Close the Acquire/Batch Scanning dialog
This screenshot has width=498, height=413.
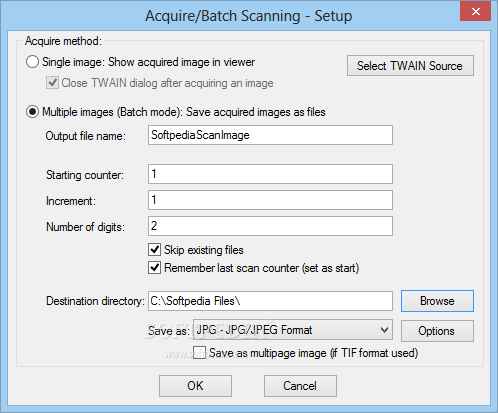click(476, 11)
